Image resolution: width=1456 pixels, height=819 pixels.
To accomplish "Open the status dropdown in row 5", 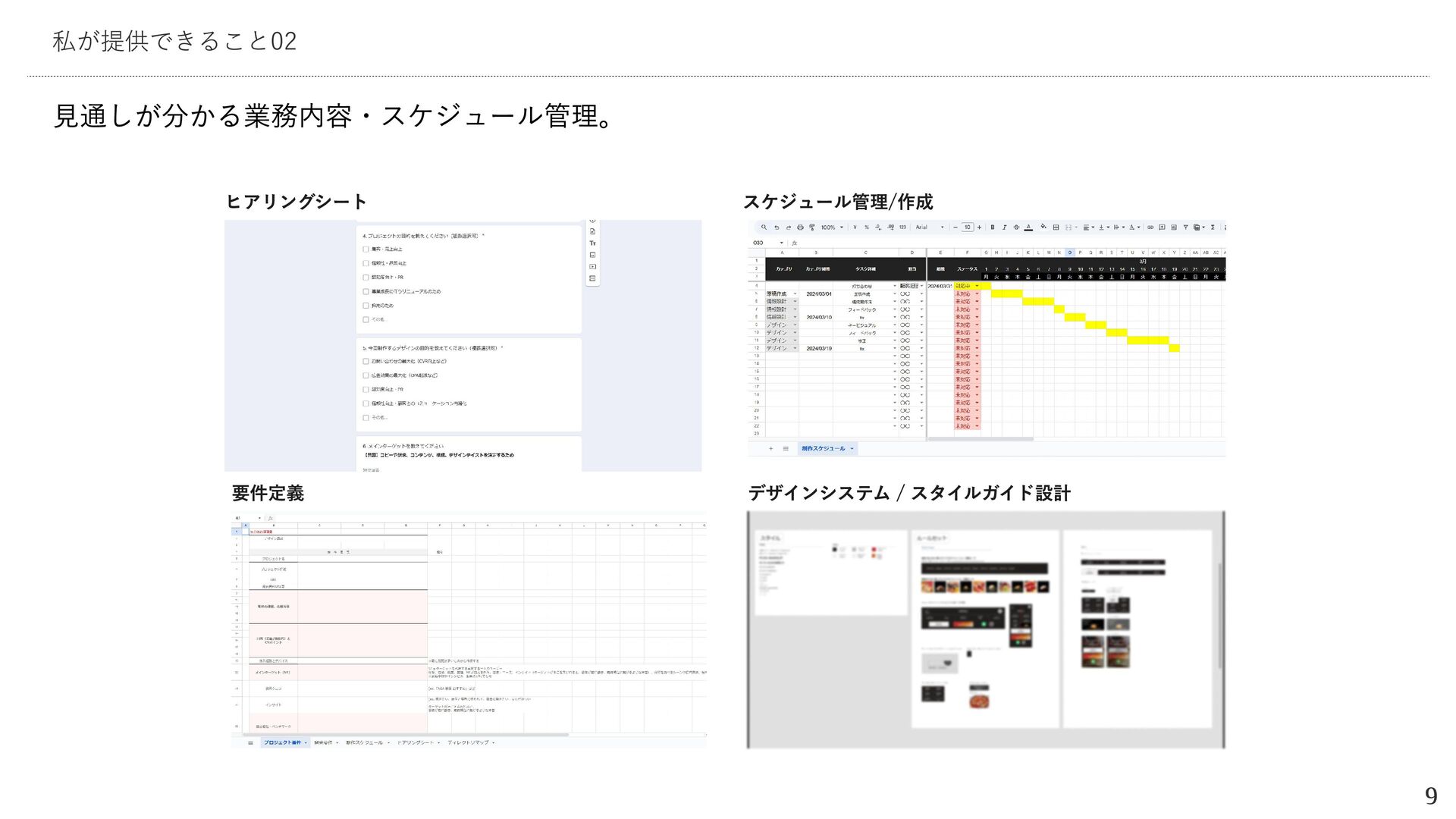I will [977, 294].
